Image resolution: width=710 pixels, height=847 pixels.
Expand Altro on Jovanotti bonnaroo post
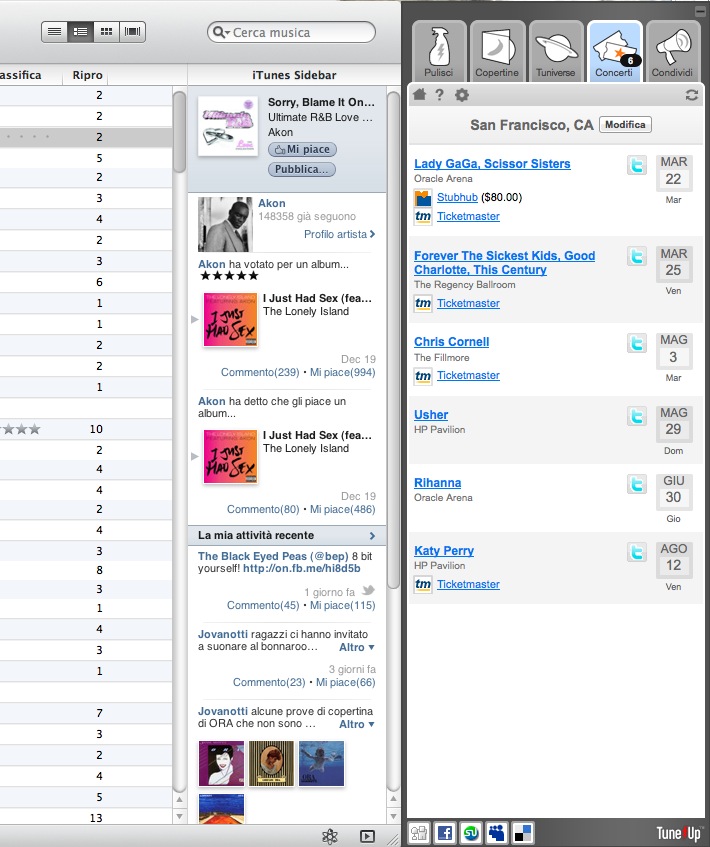(357, 647)
